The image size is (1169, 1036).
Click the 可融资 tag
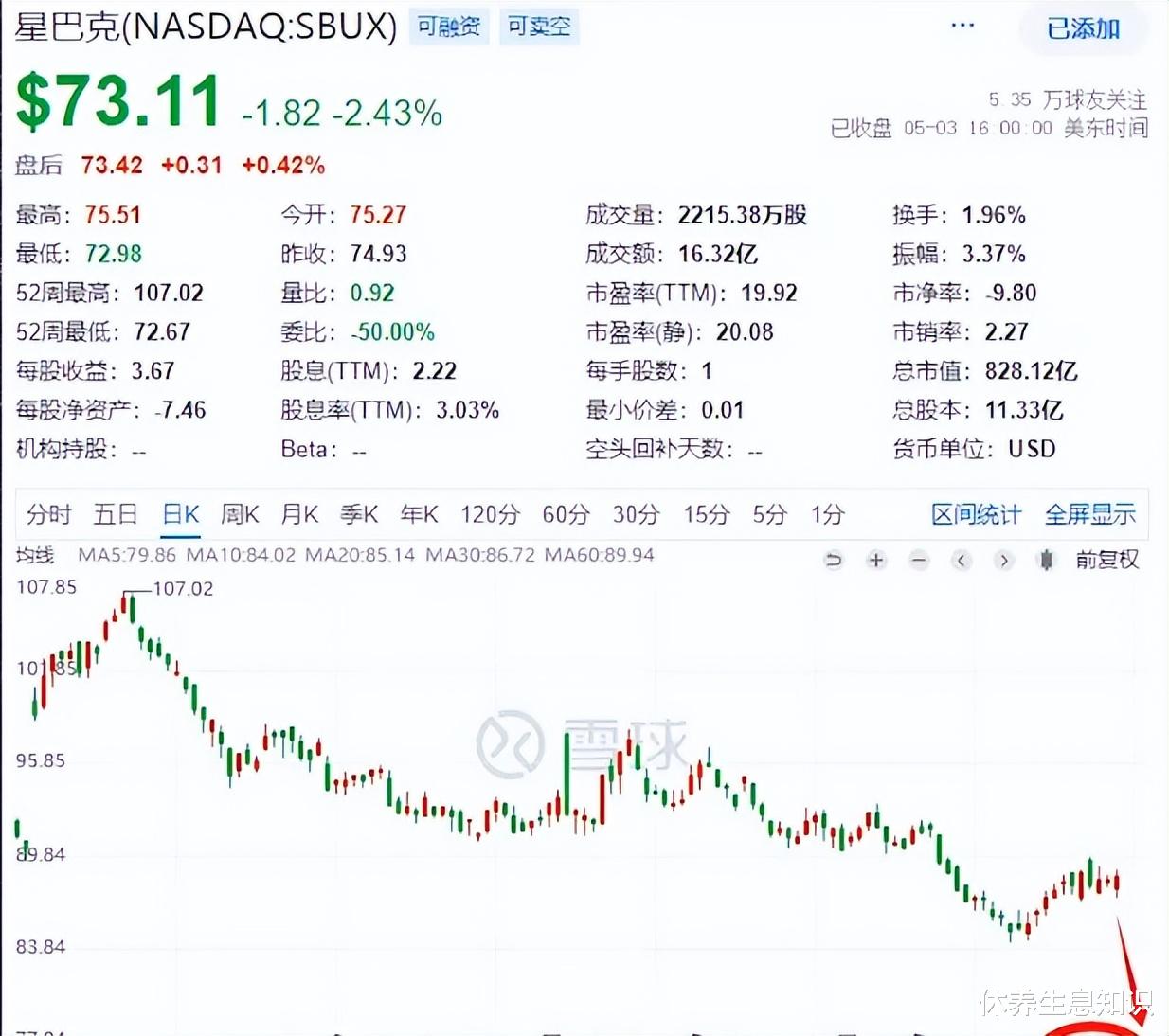pyautogui.click(x=449, y=27)
